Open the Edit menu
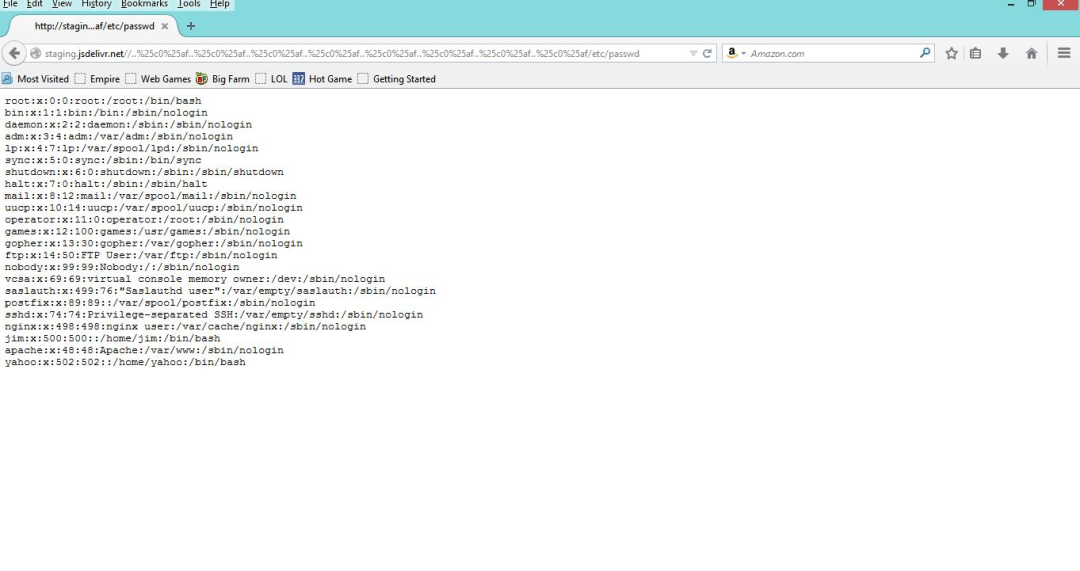 (34, 4)
